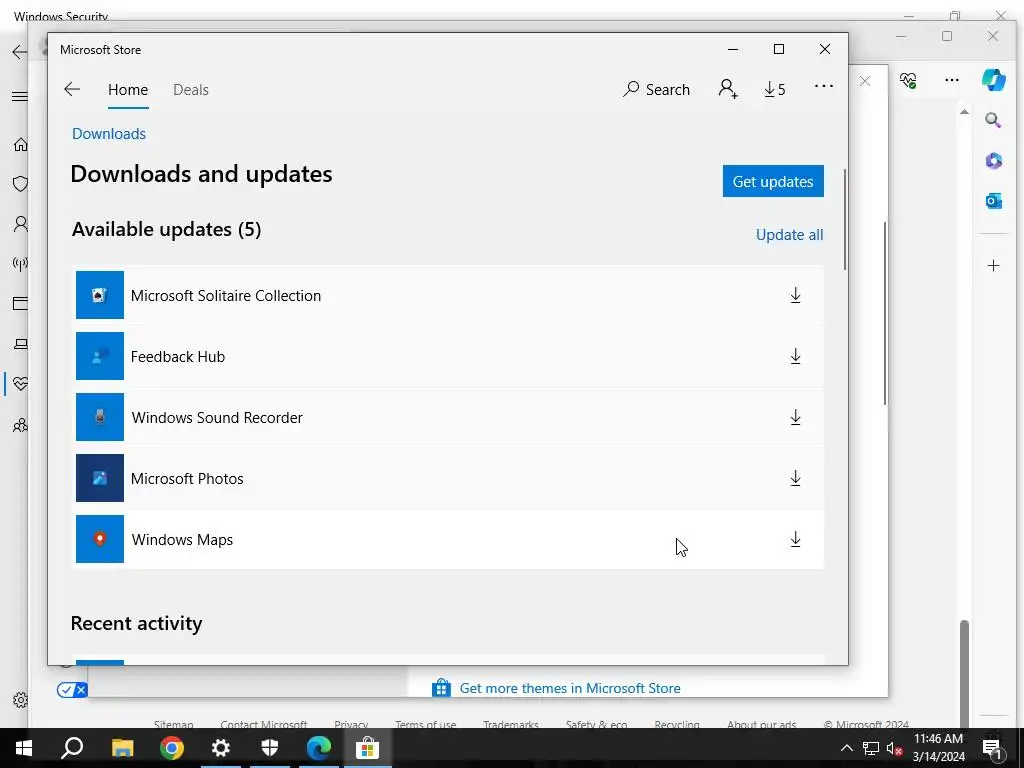Viewport: 1024px width, 768px height.
Task: Show hidden system tray icons
Action: [846, 748]
